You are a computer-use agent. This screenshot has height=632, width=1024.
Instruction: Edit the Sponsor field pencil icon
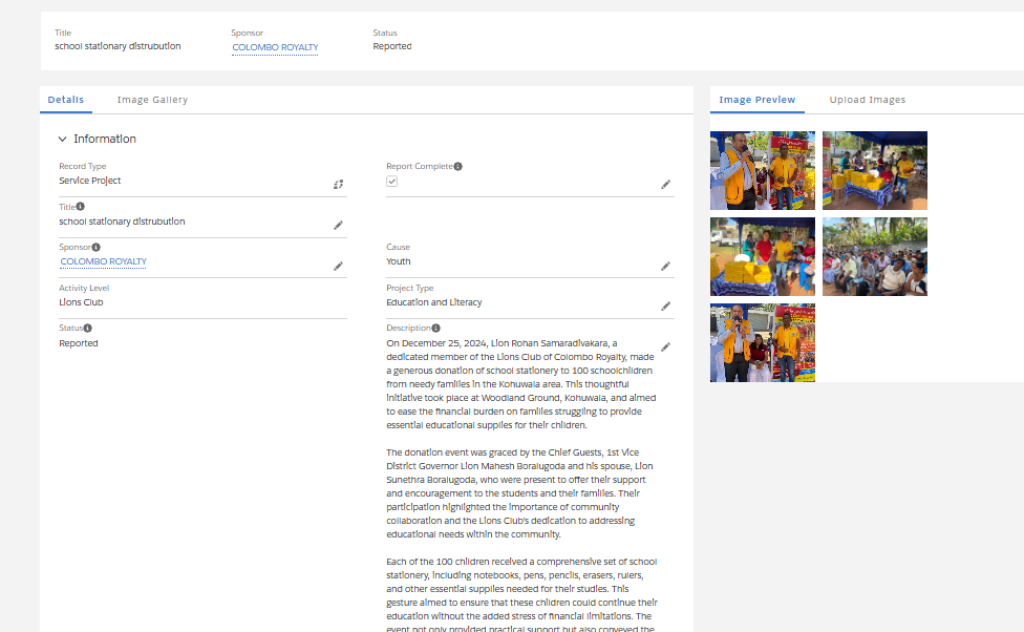(x=338, y=266)
